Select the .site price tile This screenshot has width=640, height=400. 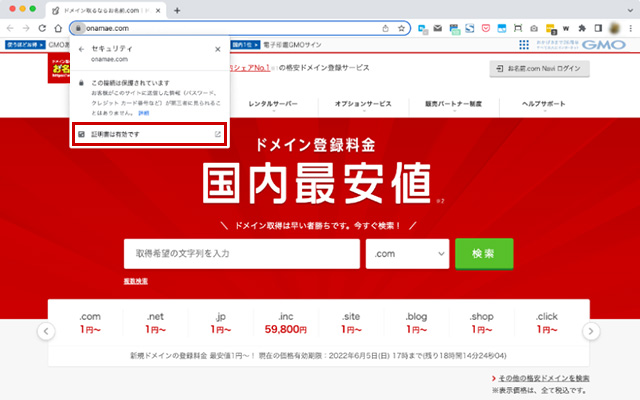click(x=351, y=322)
